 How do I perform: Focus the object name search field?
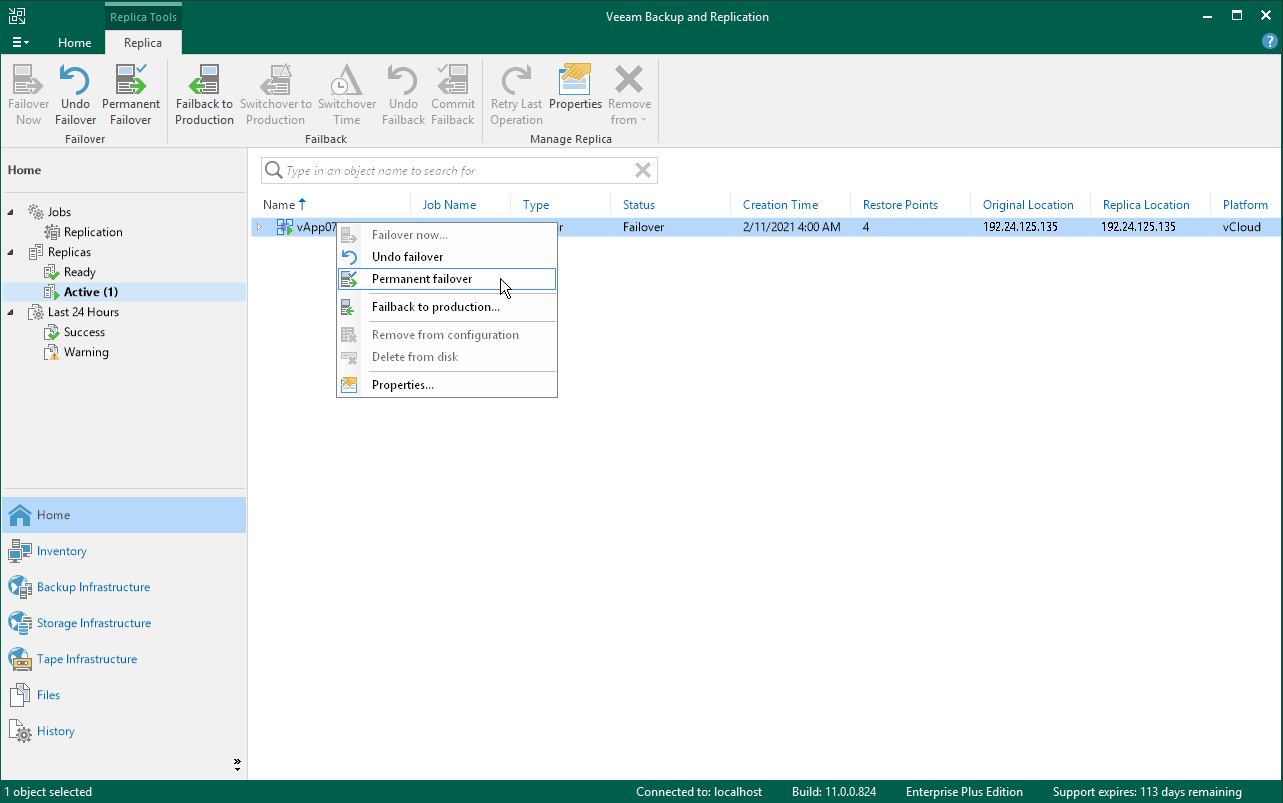(458, 171)
